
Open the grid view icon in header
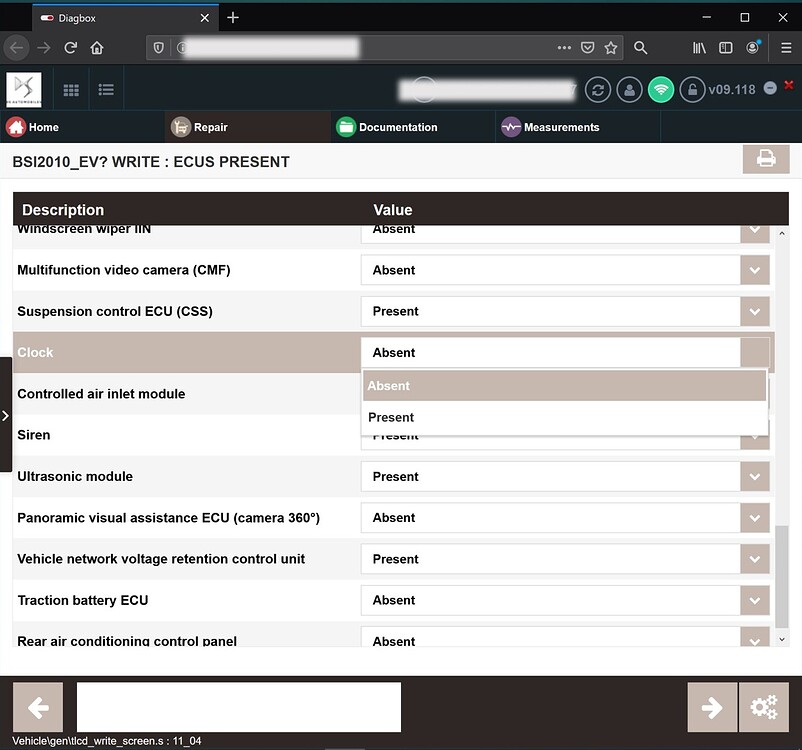(71, 90)
